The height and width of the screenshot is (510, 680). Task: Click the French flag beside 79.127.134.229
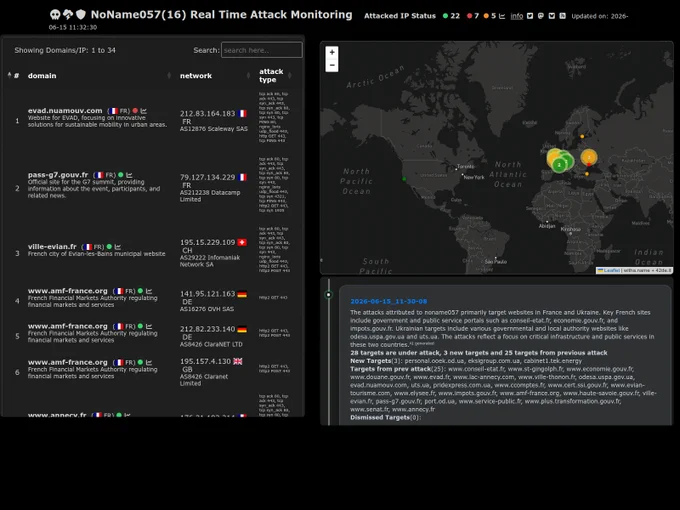click(242, 177)
